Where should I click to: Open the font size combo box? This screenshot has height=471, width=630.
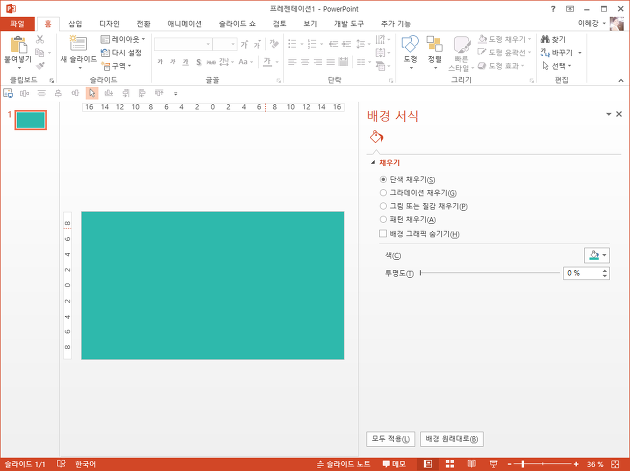[225, 44]
